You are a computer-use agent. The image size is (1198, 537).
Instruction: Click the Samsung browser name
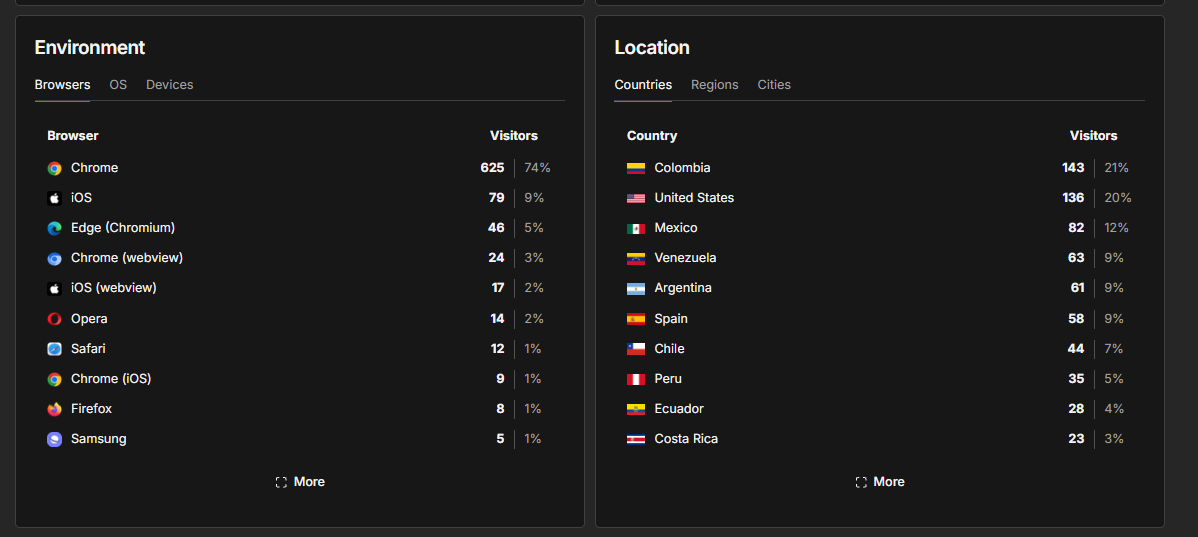[99, 439]
